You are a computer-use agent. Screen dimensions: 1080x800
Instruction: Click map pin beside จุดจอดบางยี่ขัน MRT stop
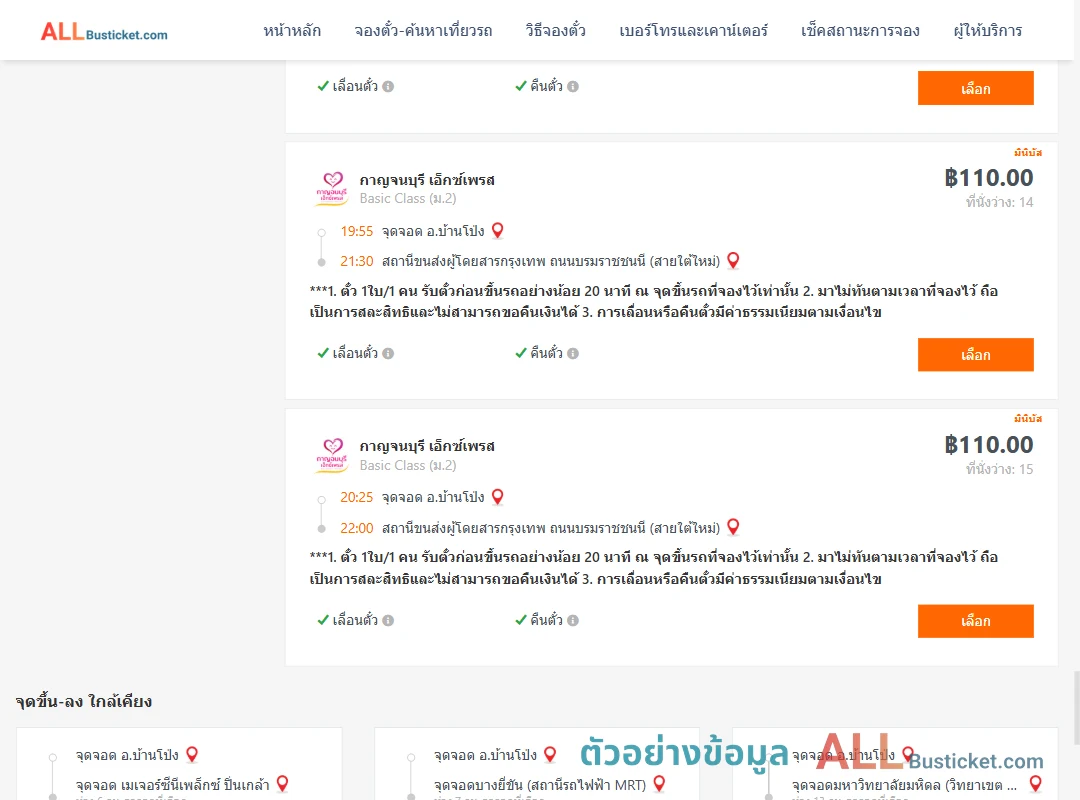tap(659, 783)
